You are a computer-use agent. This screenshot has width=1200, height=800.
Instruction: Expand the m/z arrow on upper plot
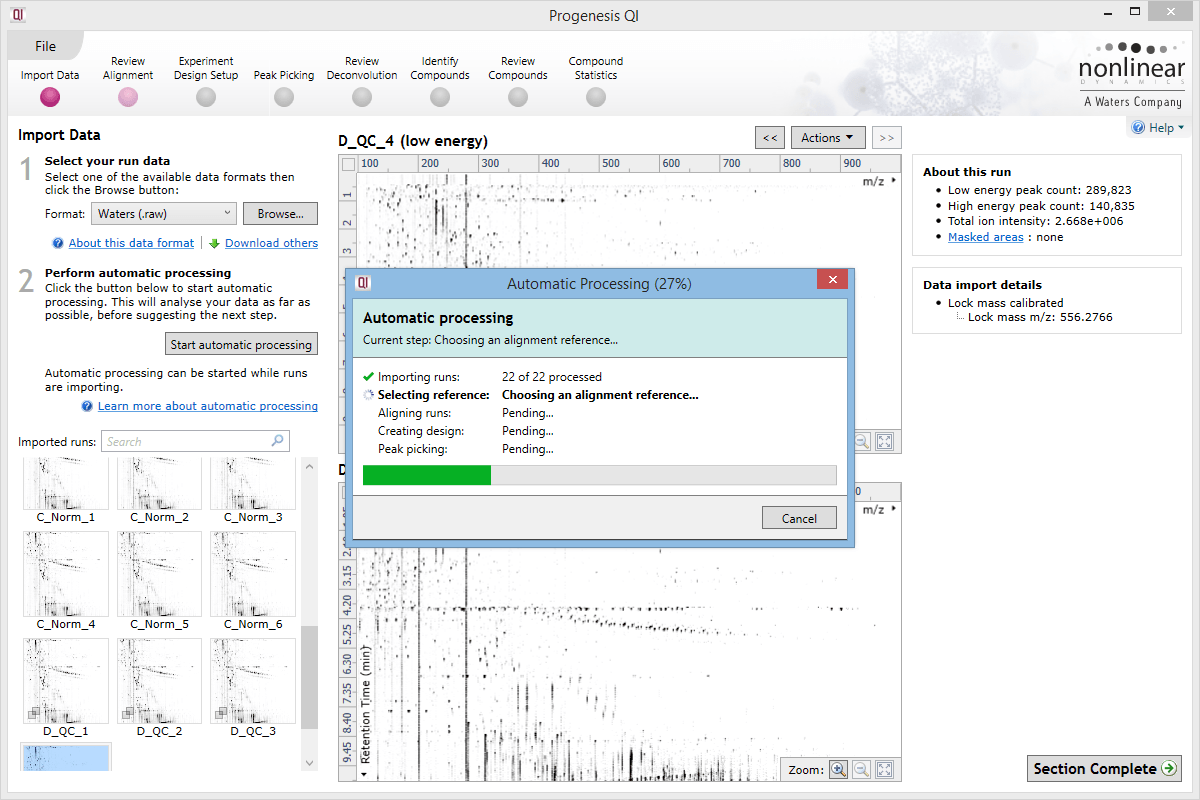coord(893,182)
